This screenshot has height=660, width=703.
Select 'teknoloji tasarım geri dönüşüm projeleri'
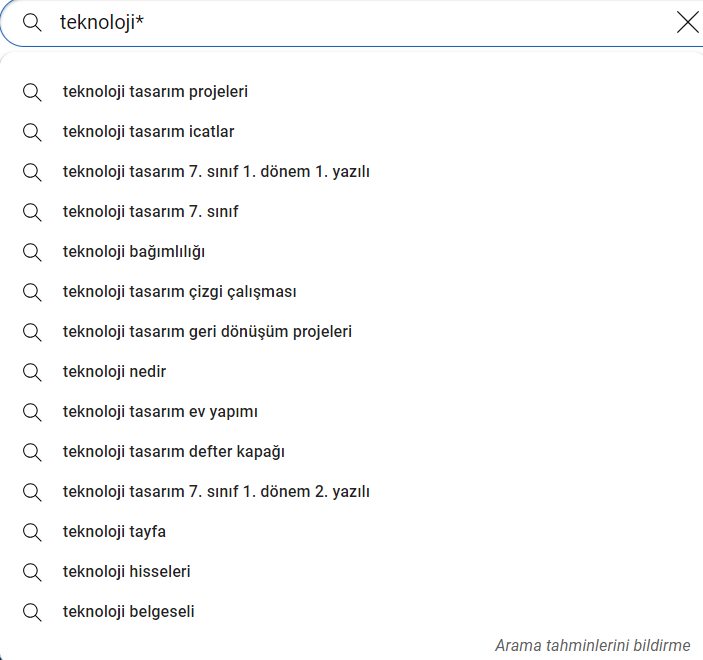click(x=207, y=332)
